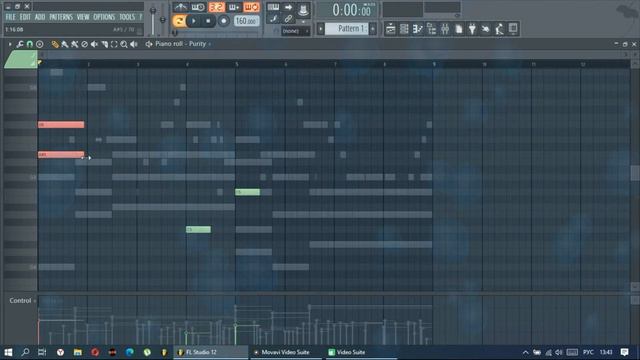Screen dimensions: 640x360
Task: Select the Slice tool
Action: (x=104, y=44)
